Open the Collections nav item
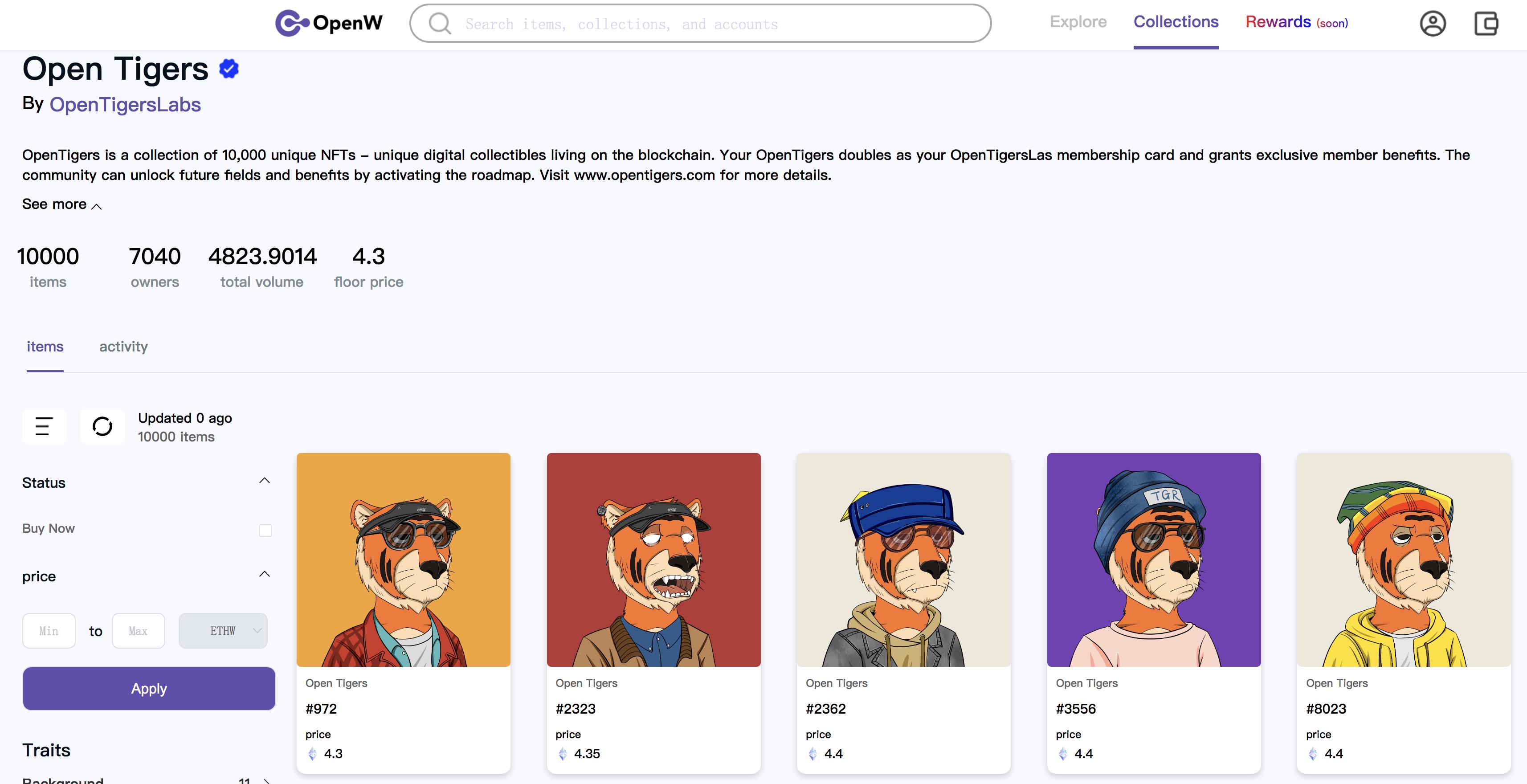The height and width of the screenshot is (784, 1527). point(1176,22)
